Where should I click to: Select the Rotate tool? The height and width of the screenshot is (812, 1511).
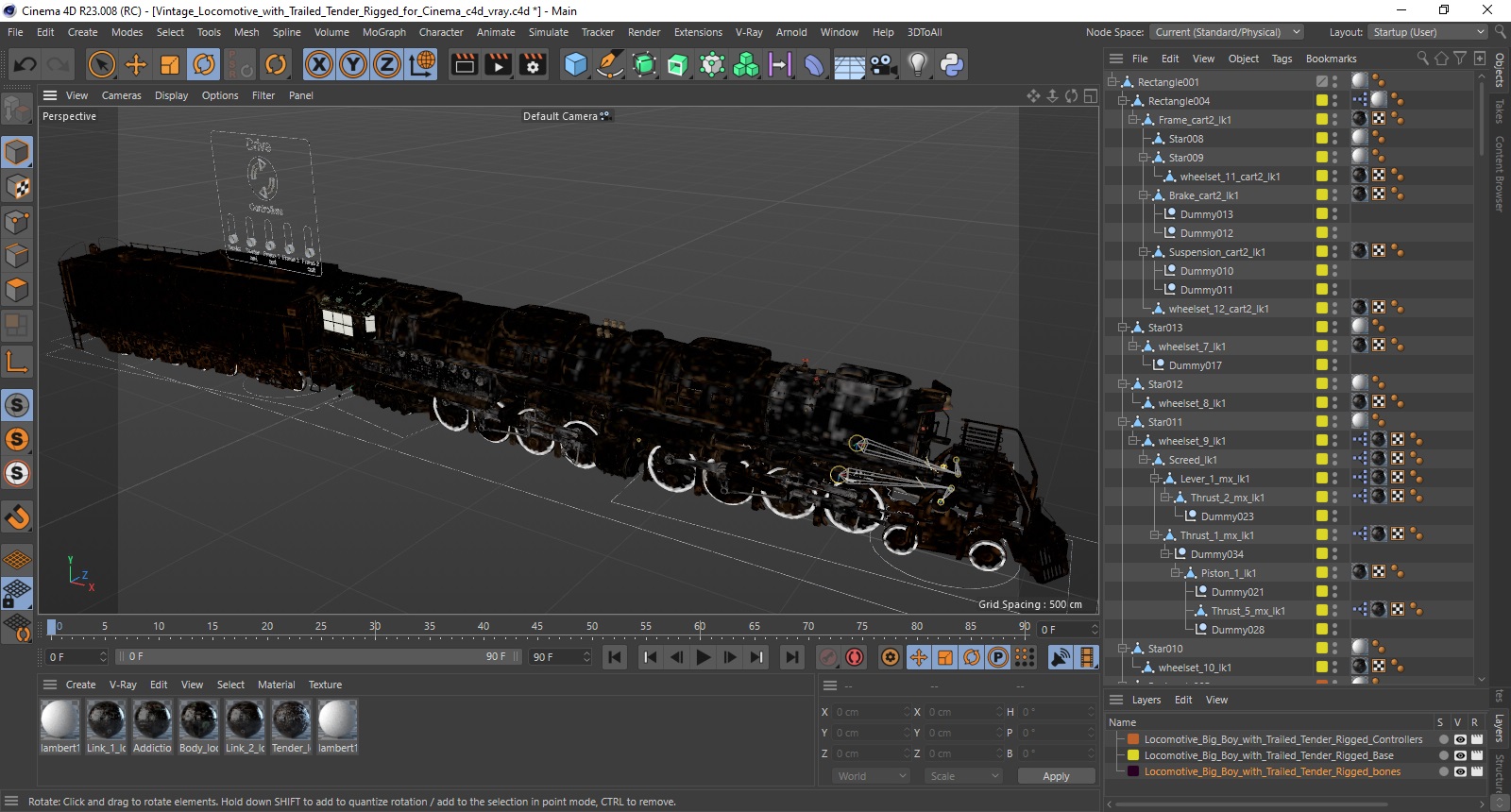(204, 64)
